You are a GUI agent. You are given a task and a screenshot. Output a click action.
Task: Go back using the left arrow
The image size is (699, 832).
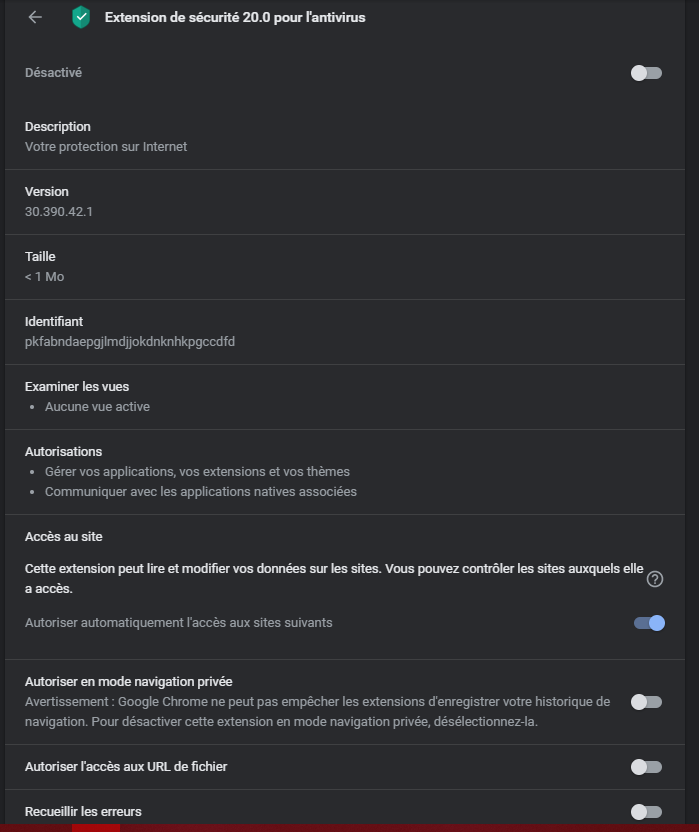click(35, 17)
